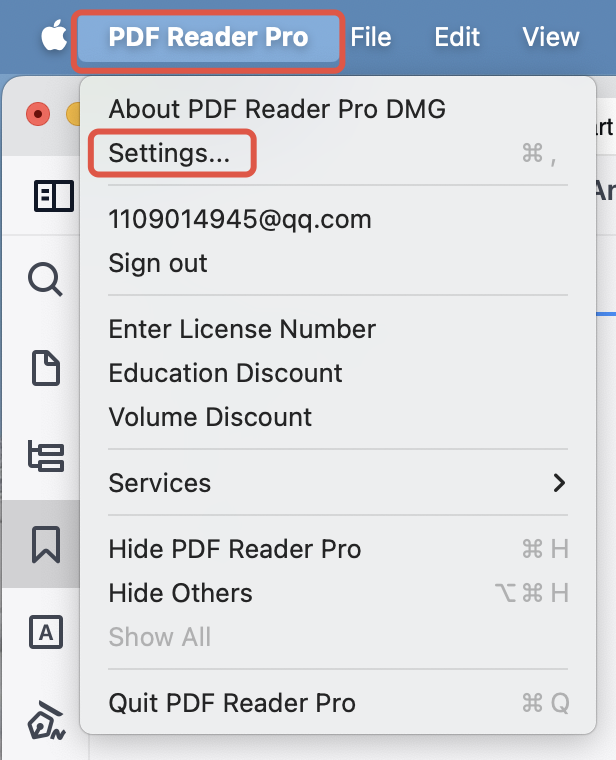Choose Enter License Number
The image size is (616, 760).
(242, 329)
